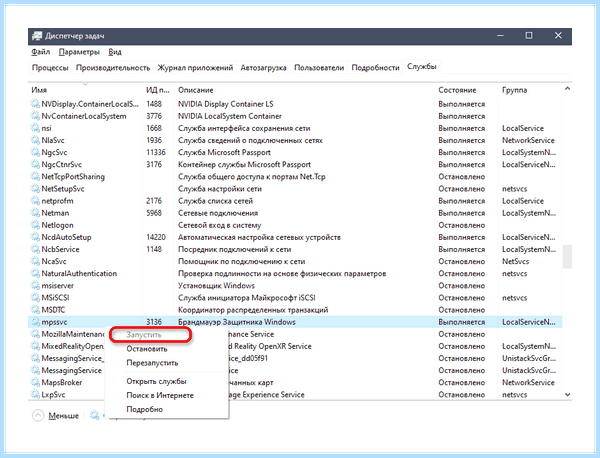600x458 pixels.
Task: Click the service icon beside NaturalAuthentication
Action: tap(35, 274)
